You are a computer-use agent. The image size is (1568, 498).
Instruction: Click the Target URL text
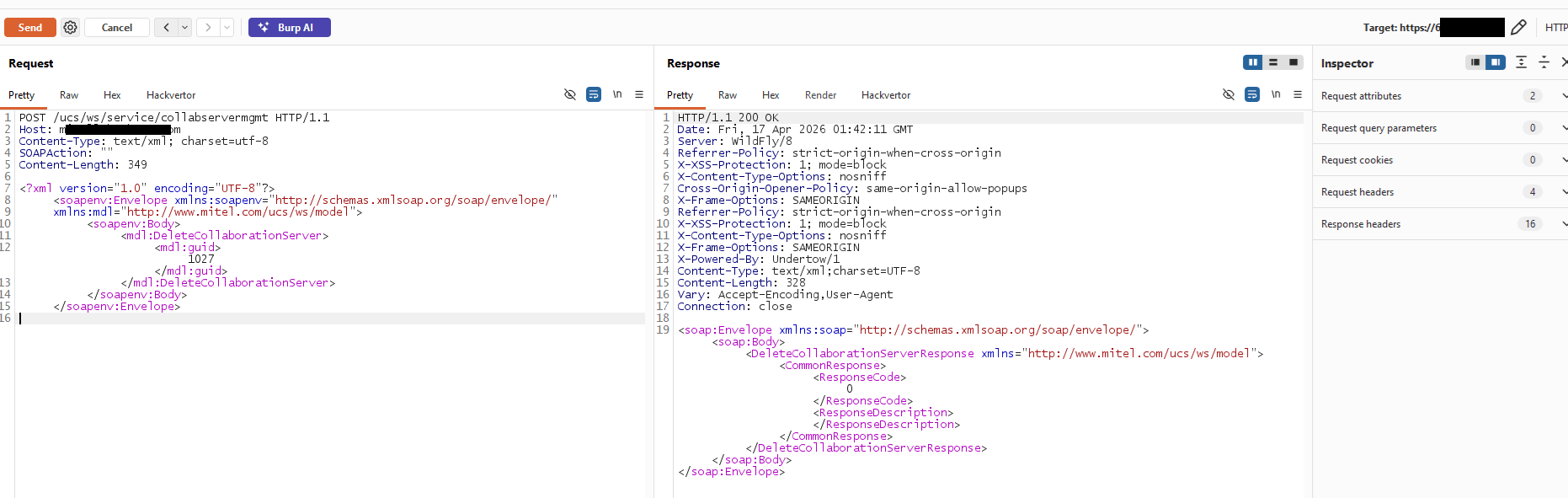[x=1402, y=28]
